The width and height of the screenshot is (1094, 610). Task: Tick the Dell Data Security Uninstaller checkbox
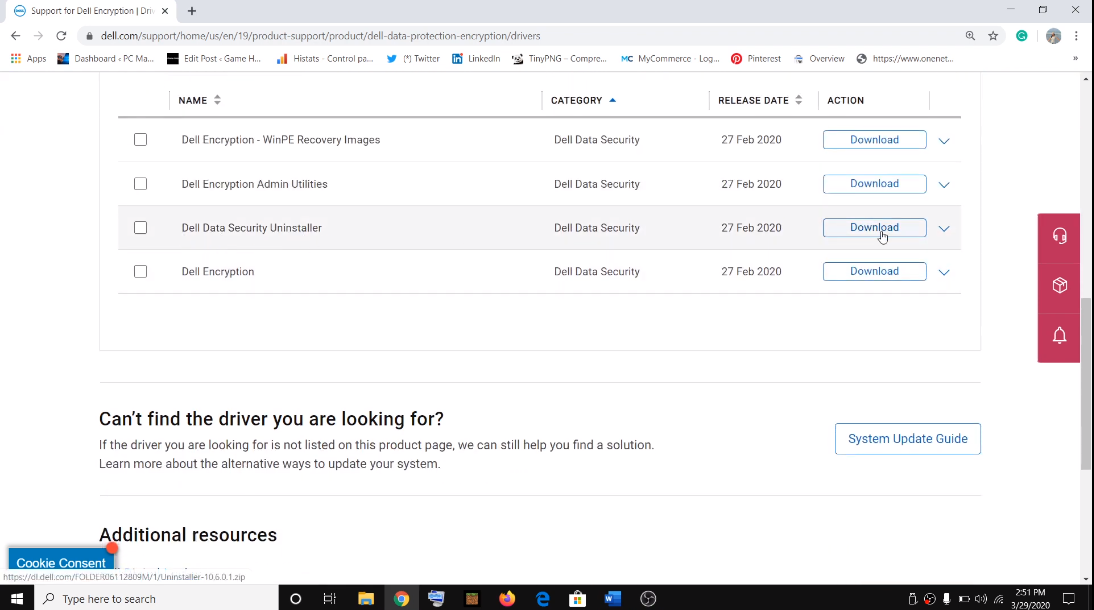(140, 228)
